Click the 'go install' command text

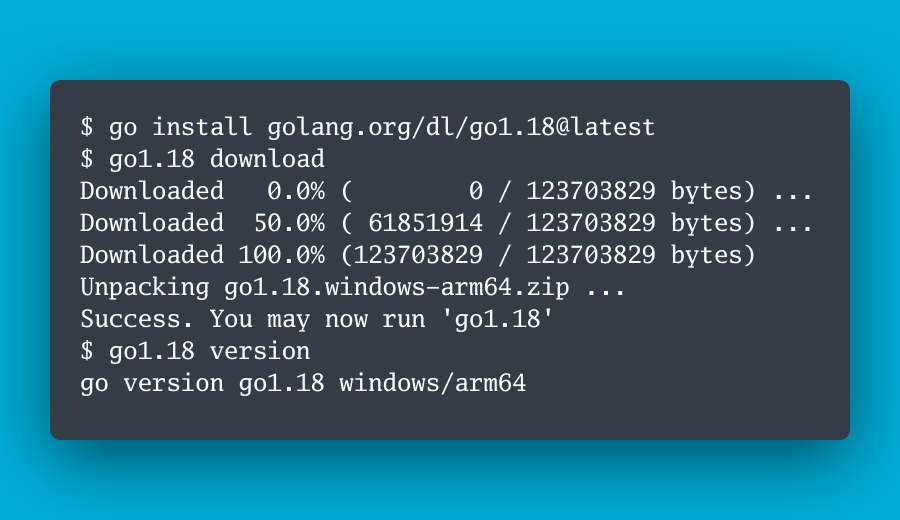click(180, 128)
